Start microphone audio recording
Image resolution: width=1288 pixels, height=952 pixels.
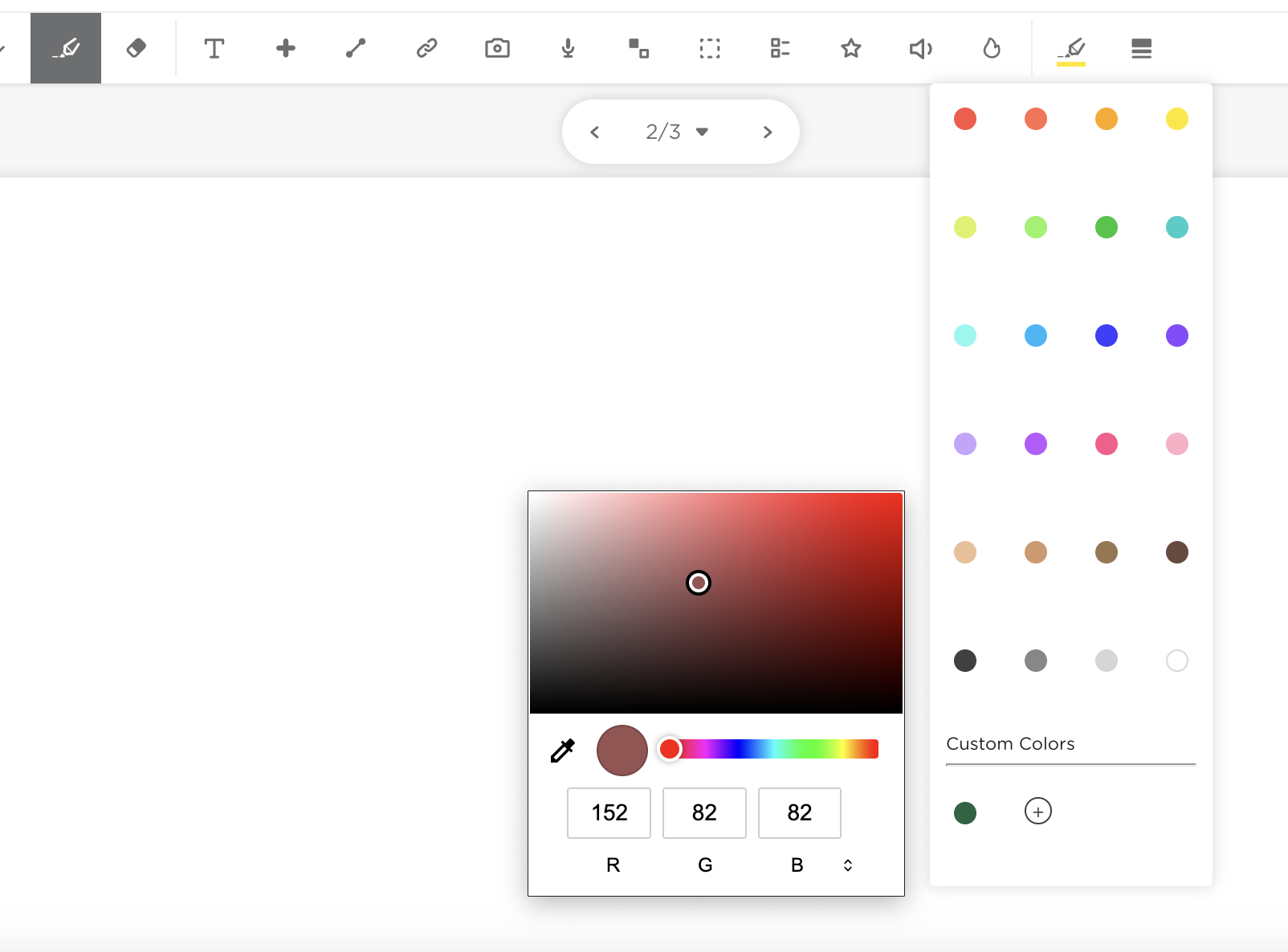coord(568,48)
